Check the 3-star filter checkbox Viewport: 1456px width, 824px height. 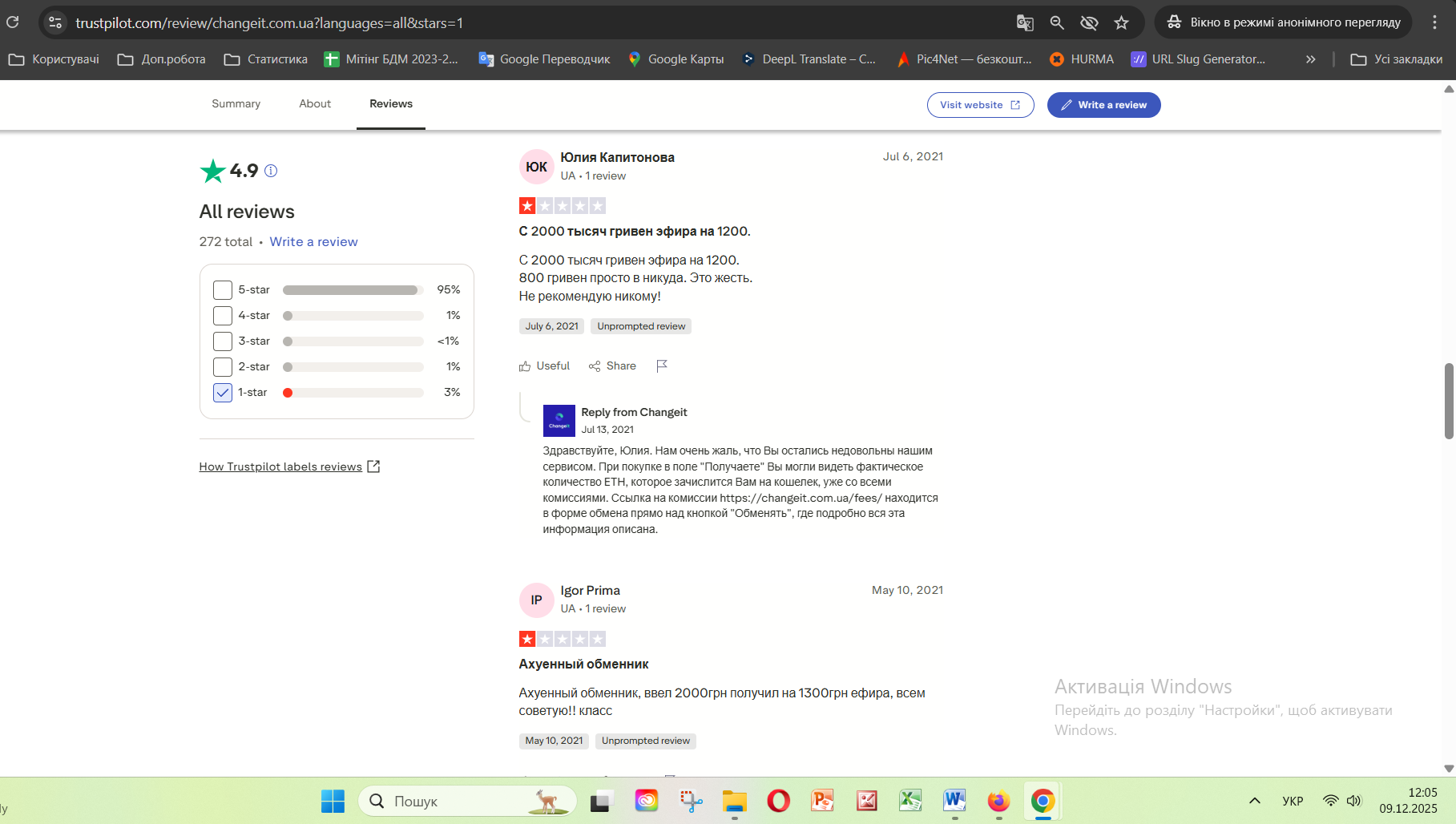[223, 341]
